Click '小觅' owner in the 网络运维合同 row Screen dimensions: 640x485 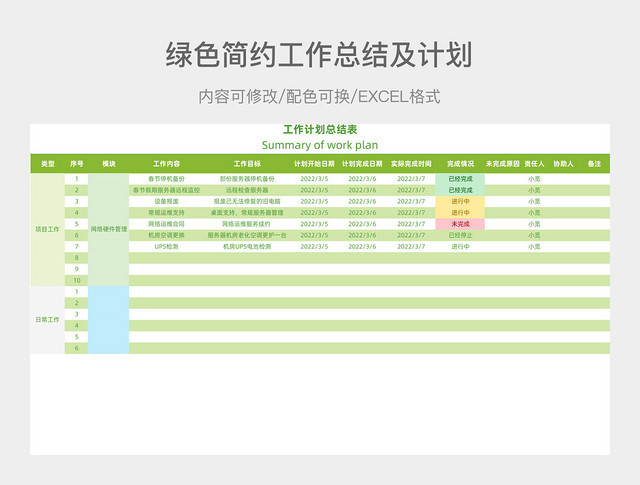pos(534,224)
